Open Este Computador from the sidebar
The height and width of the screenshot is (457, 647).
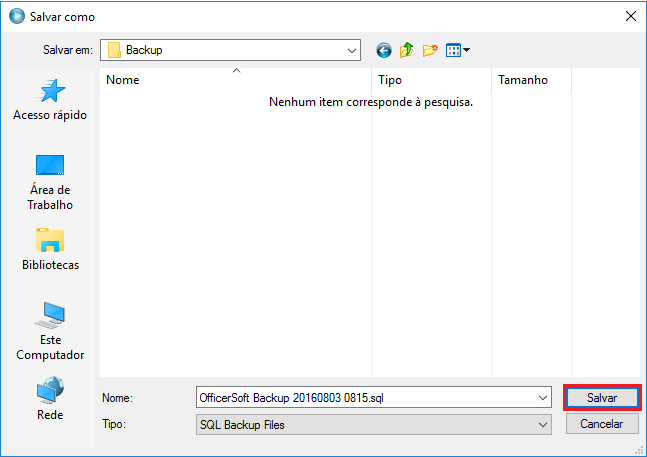(49, 332)
